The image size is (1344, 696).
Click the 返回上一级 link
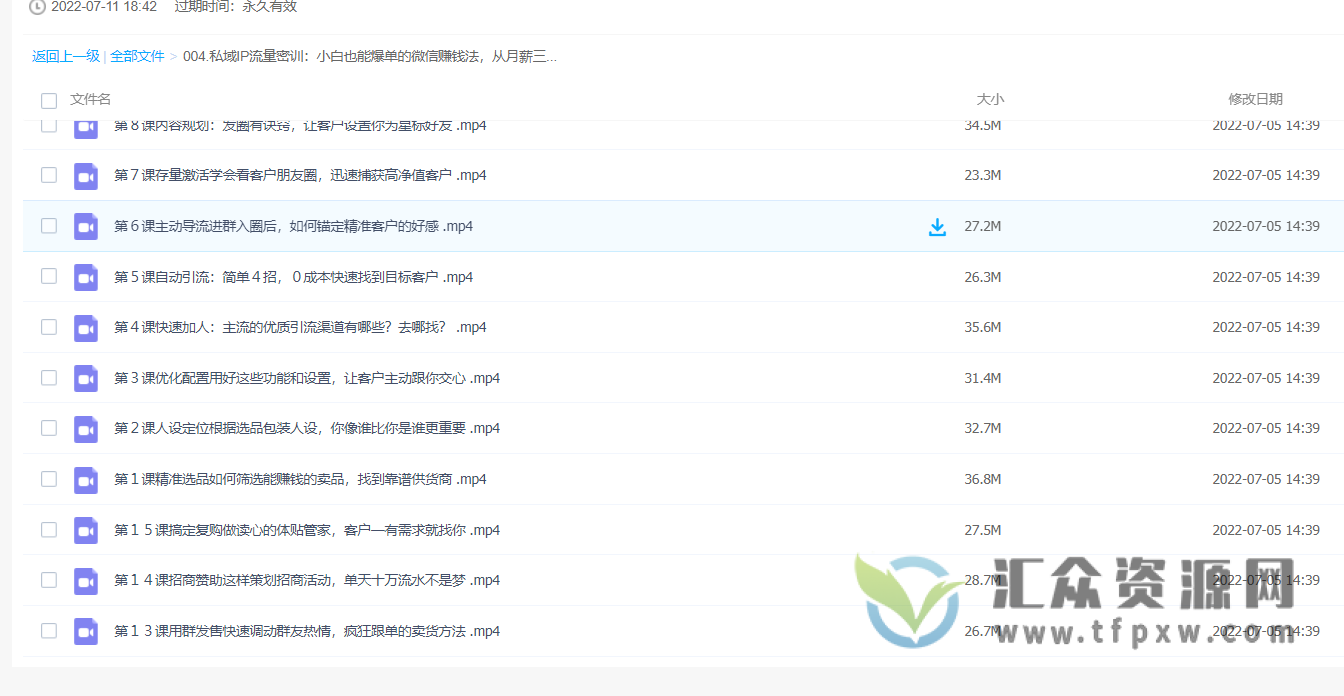coord(66,57)
